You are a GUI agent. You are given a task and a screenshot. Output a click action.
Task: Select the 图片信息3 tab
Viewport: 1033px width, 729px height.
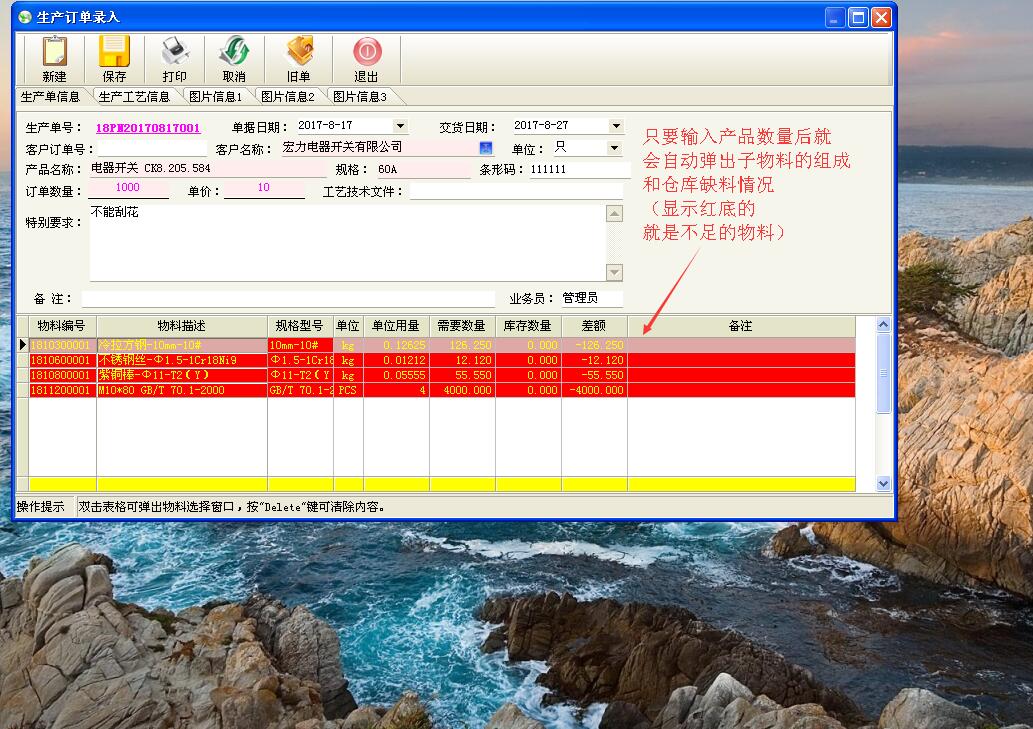click(x=359, y=97)
